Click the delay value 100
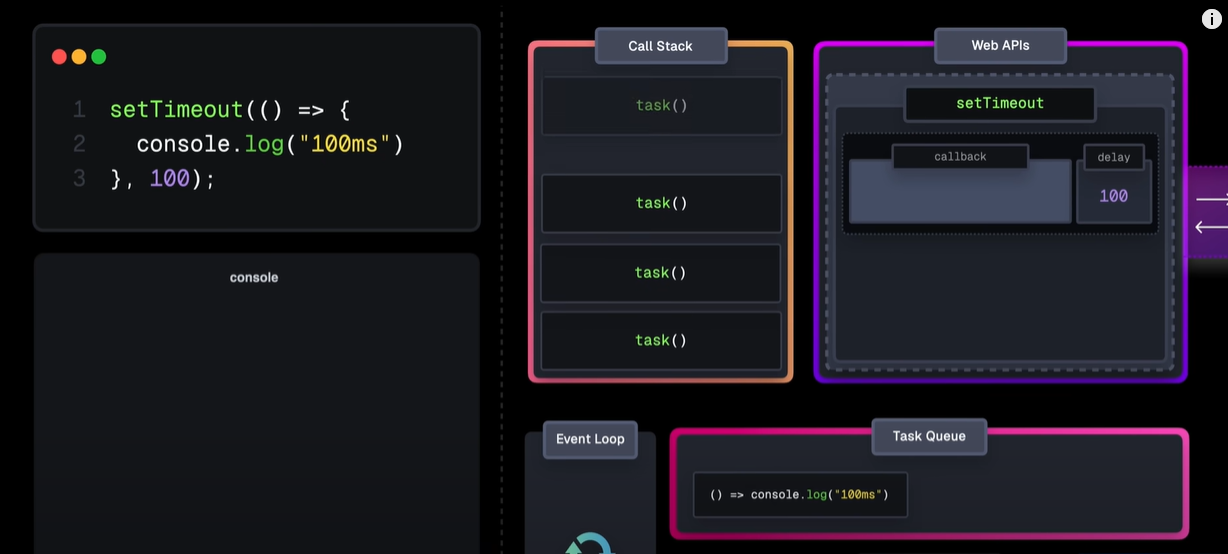 click(x=1114, y=196)
